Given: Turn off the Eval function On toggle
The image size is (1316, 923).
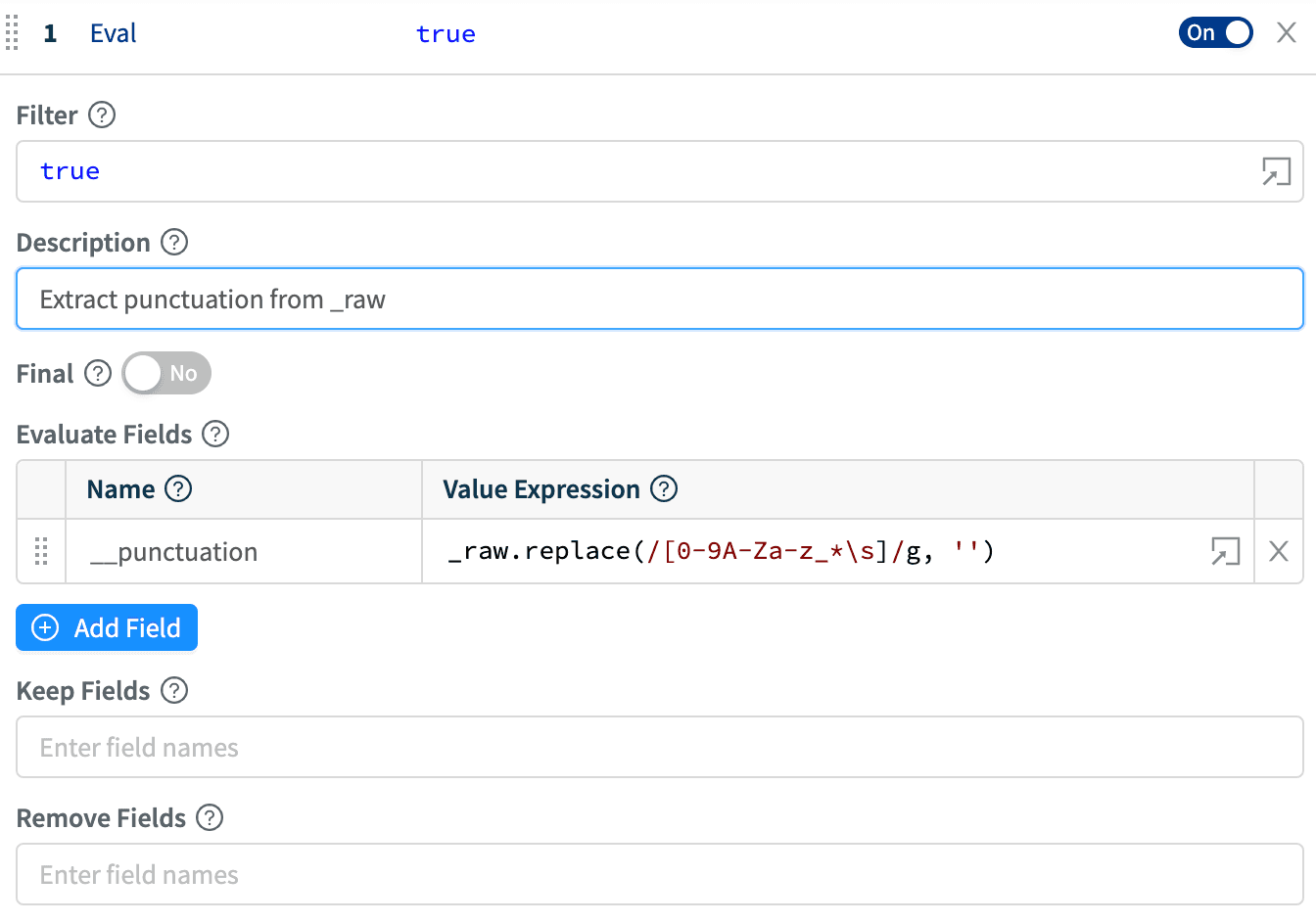Looking at the screenshot, I should (x=1215, y=32).
